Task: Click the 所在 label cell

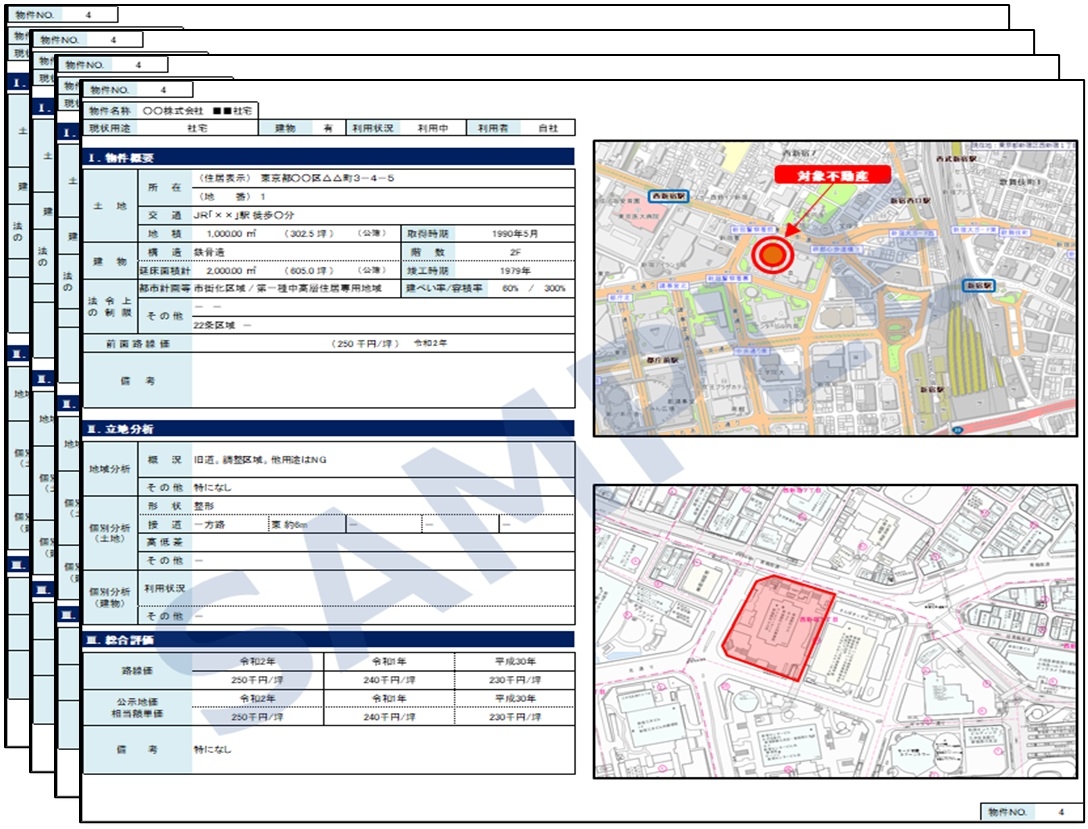Action: click(164, 187)
